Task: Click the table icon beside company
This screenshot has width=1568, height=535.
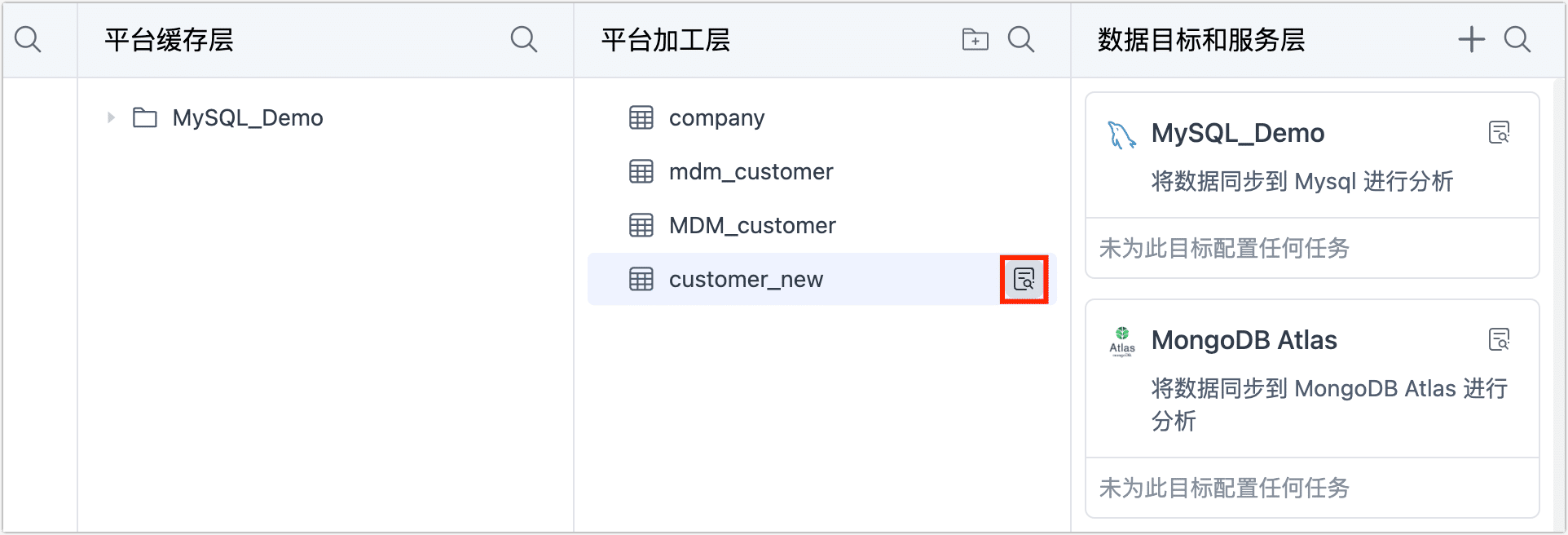Action: [x=641, y=117]
